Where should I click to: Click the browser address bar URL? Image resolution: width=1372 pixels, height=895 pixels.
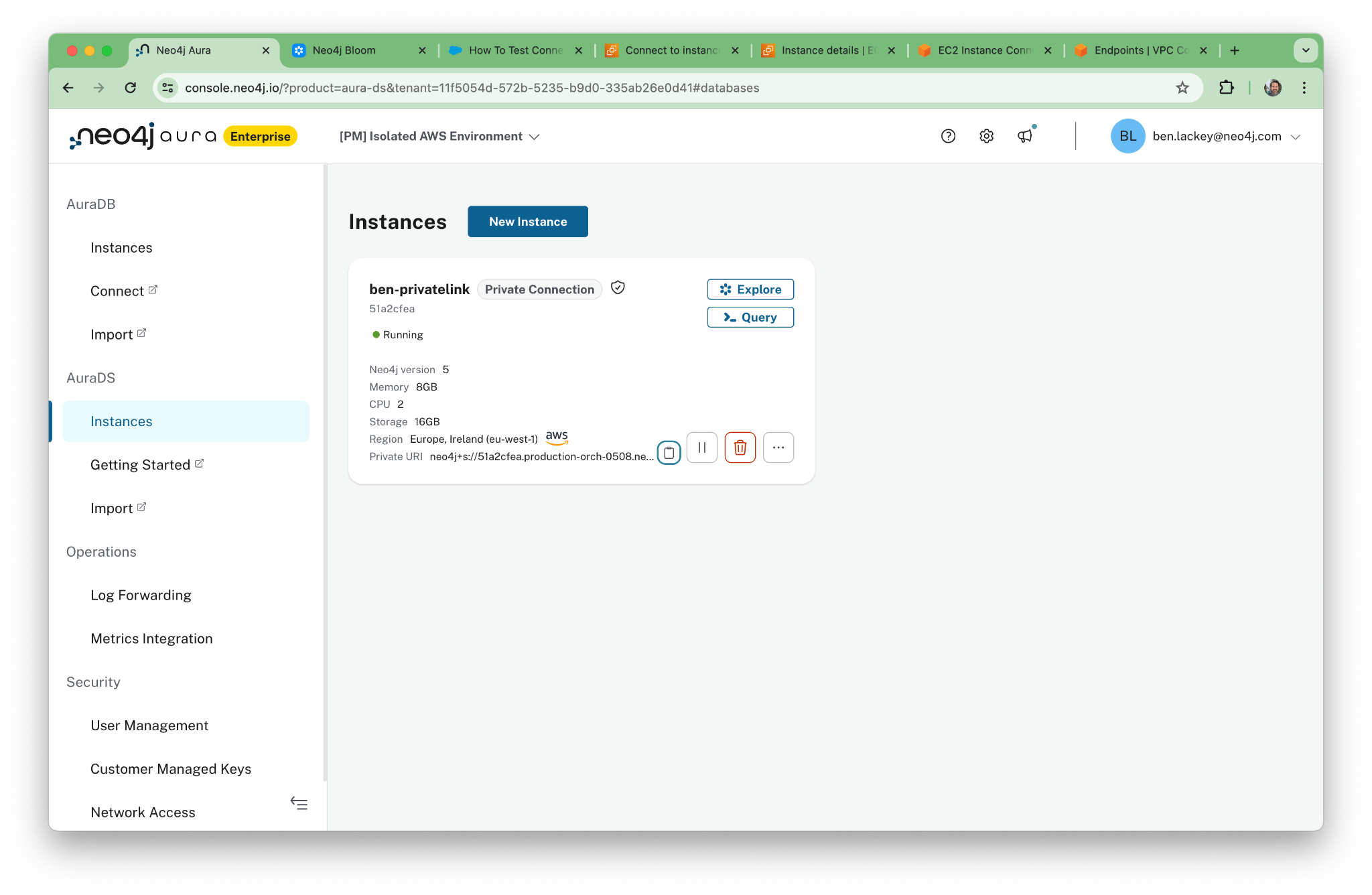pos(472,88)
